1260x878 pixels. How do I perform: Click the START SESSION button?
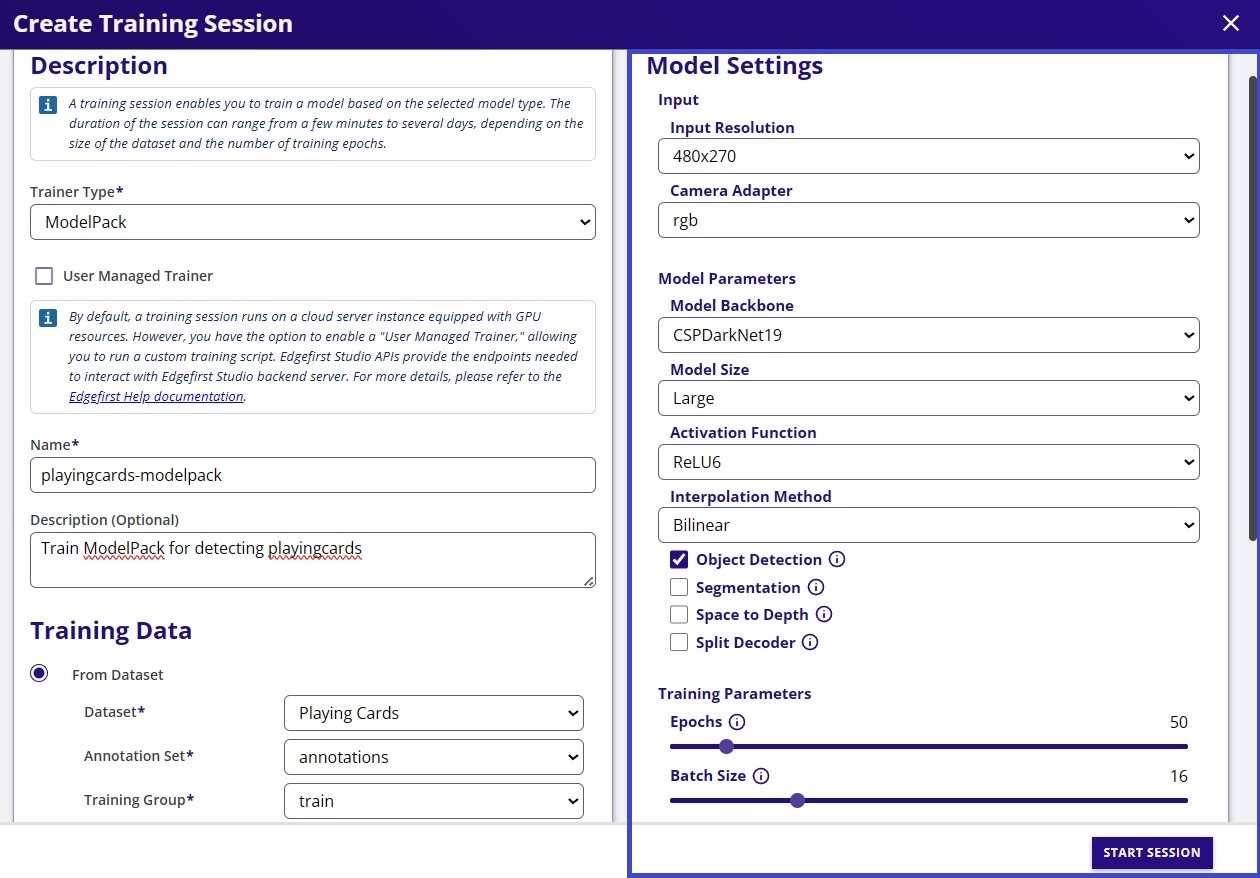pyautogui.click(x=1151, y=852)
